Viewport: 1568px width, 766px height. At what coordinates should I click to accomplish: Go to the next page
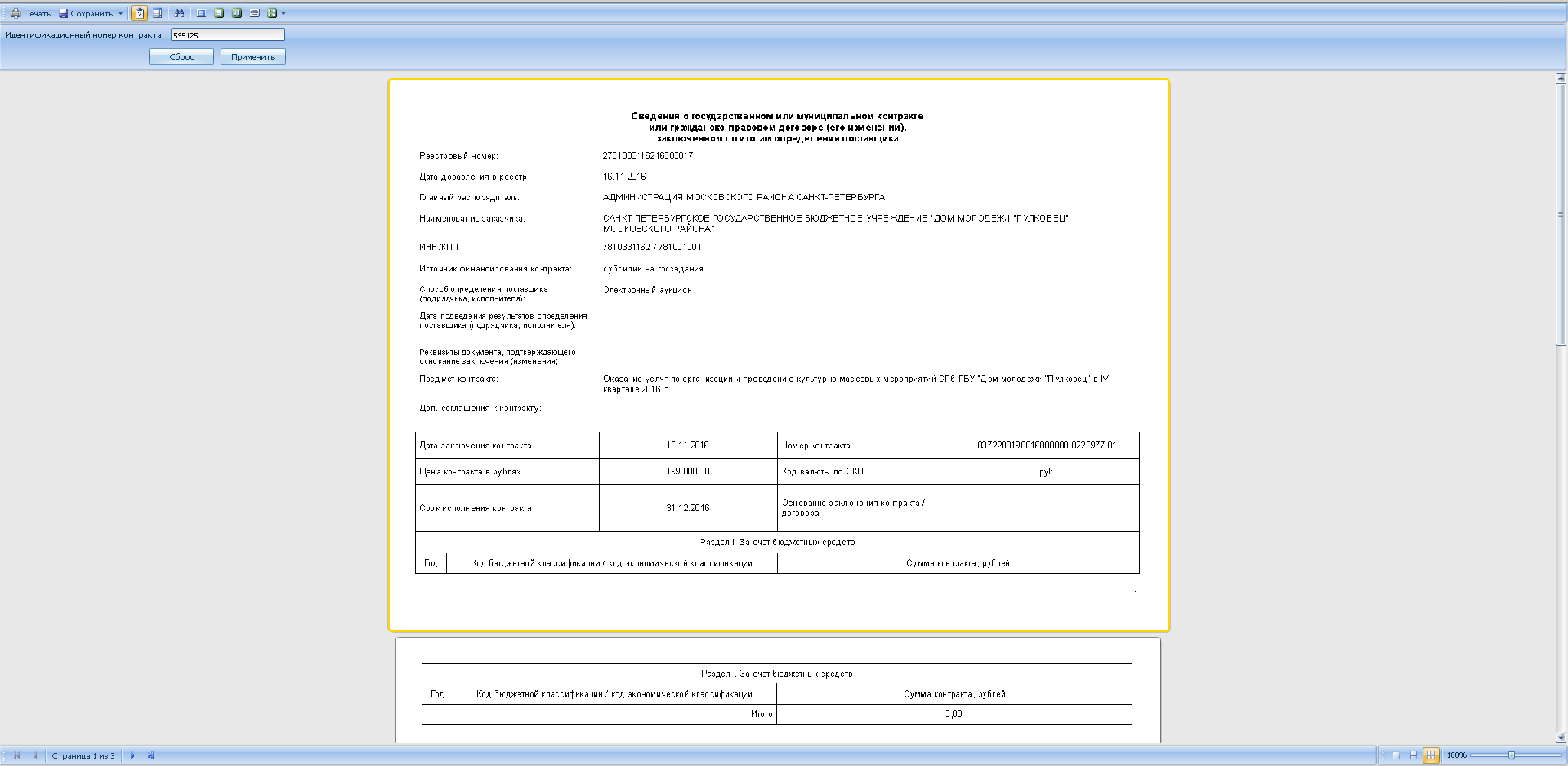tap(132, 755)
